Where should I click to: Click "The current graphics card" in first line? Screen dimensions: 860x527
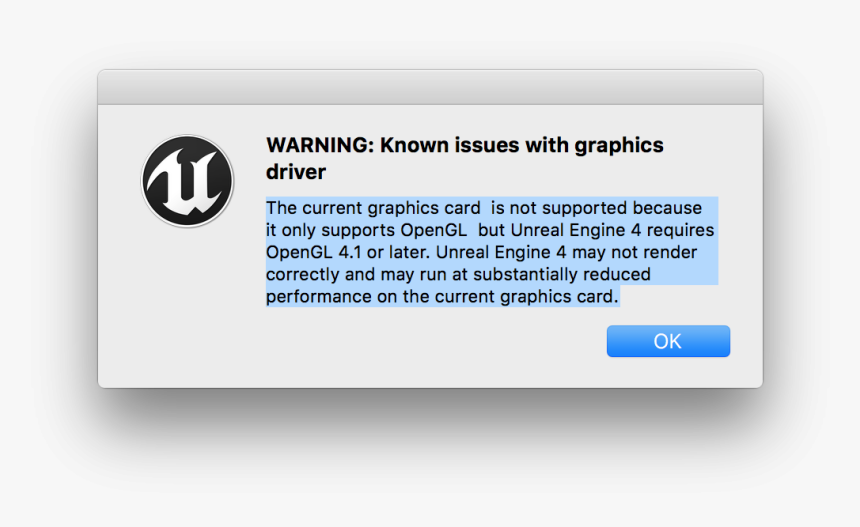(373, 208)
